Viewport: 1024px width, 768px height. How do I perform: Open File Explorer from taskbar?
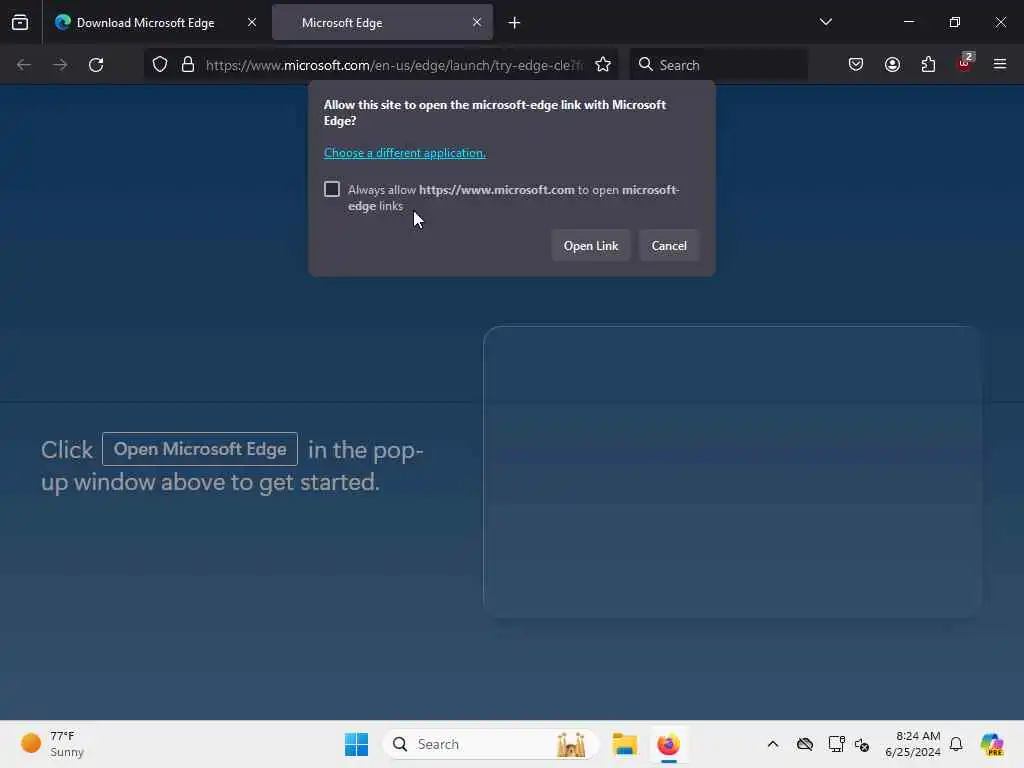coord(624,744)
